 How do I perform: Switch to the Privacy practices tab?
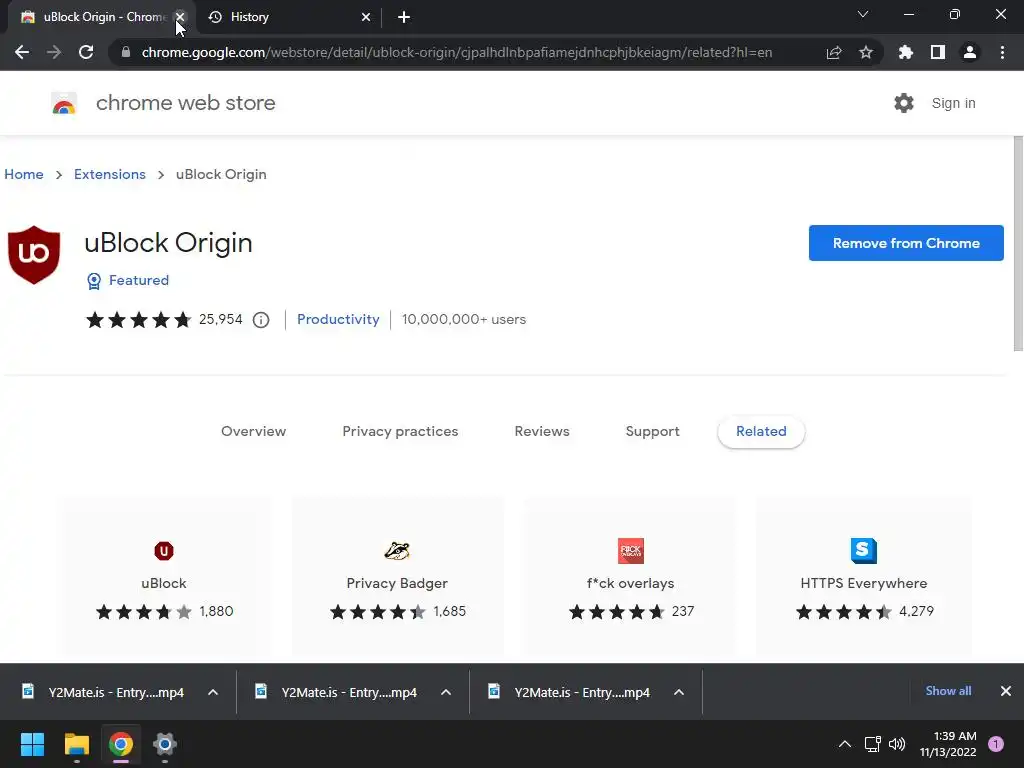[400, 432]
